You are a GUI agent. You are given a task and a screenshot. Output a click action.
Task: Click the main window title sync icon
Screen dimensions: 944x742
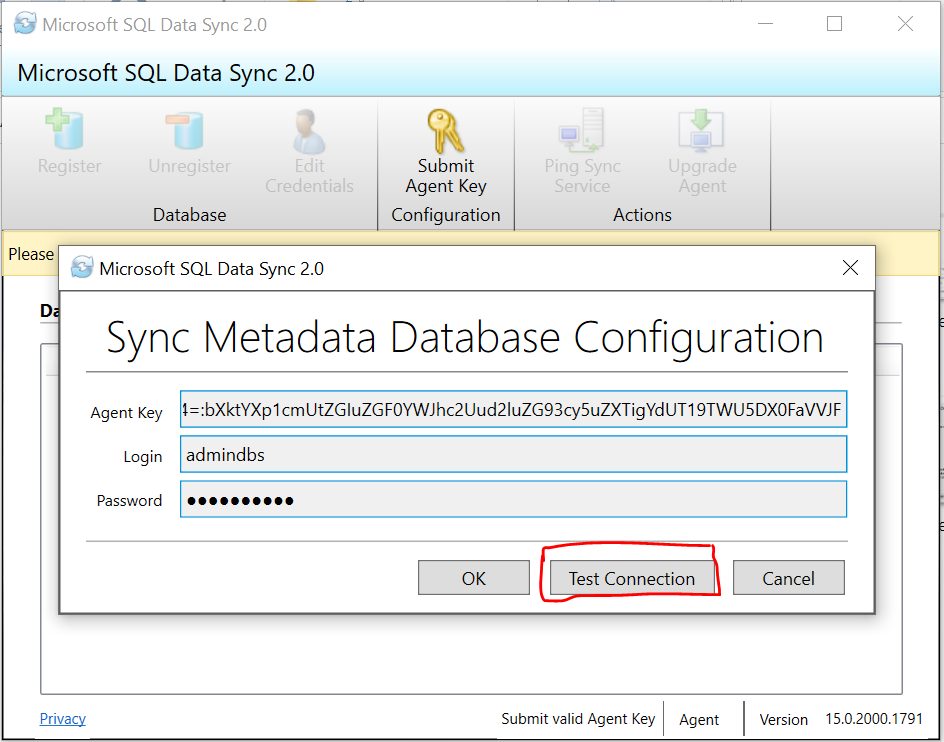pos(24,24)
